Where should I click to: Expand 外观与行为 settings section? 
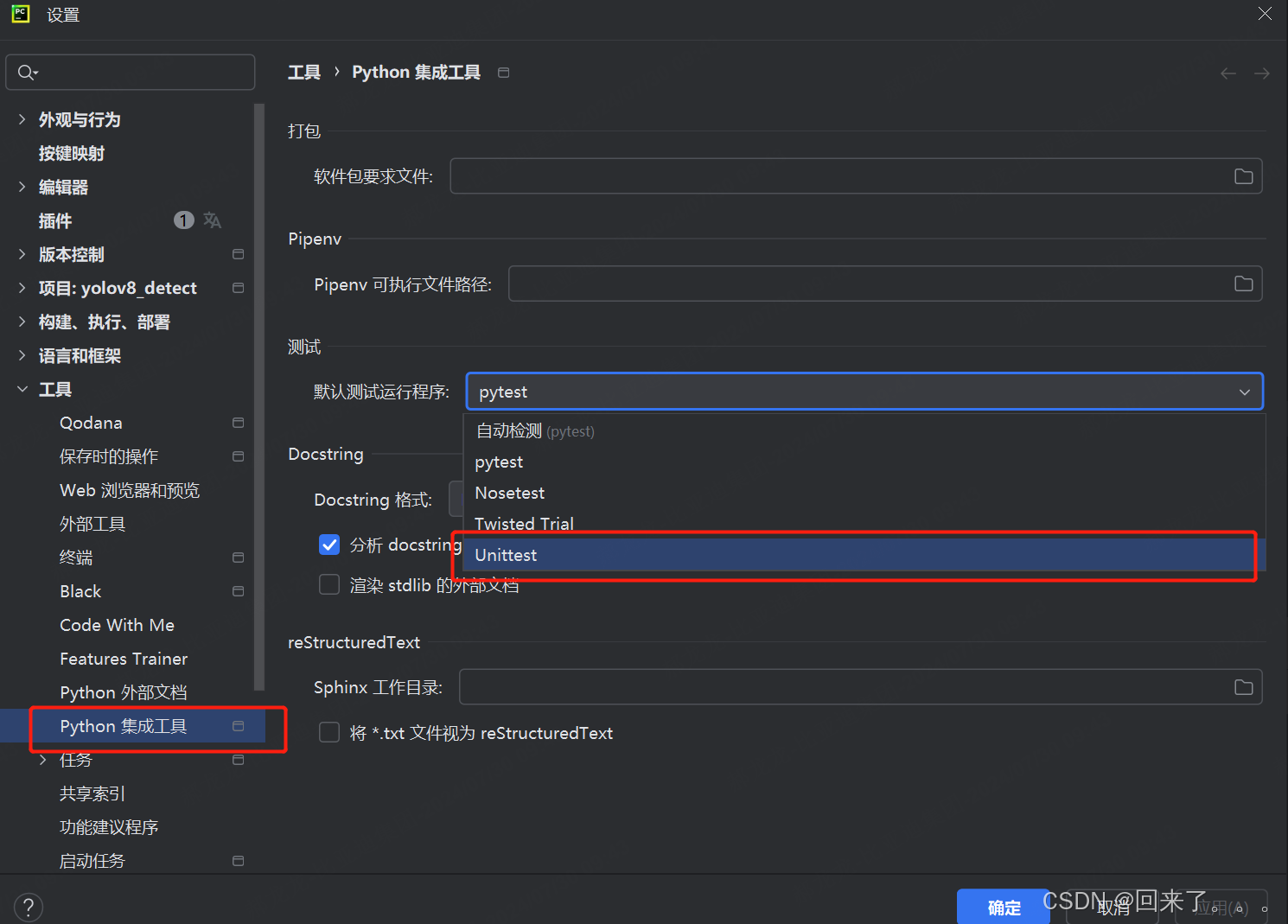point(22,119)
